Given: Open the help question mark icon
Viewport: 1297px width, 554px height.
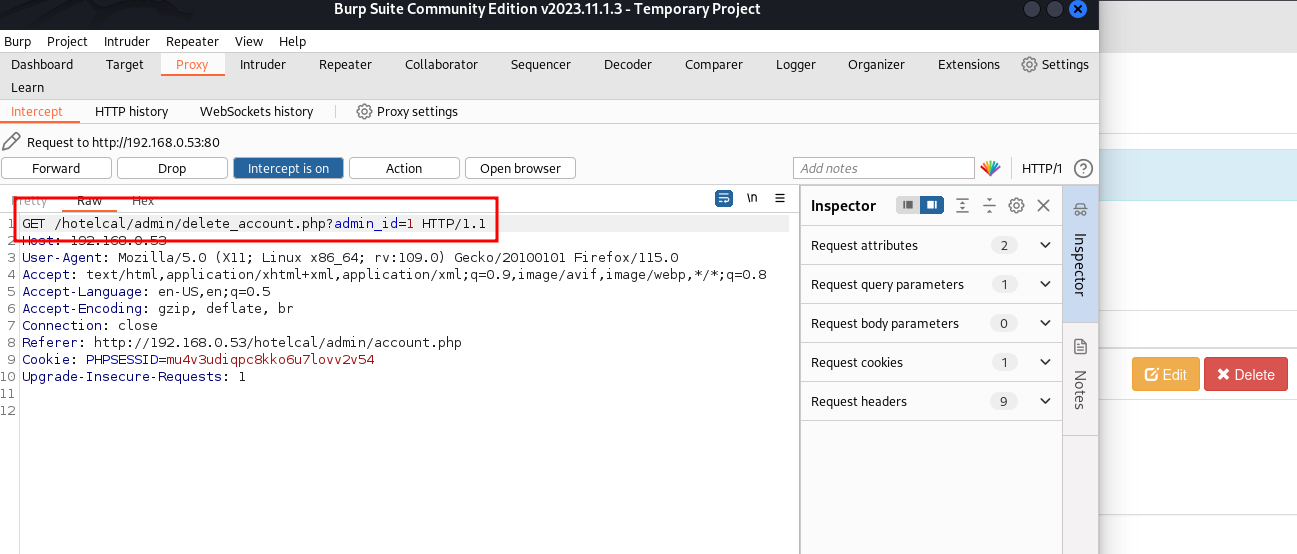Looking at the screenshot, I should pos(1083,168).
